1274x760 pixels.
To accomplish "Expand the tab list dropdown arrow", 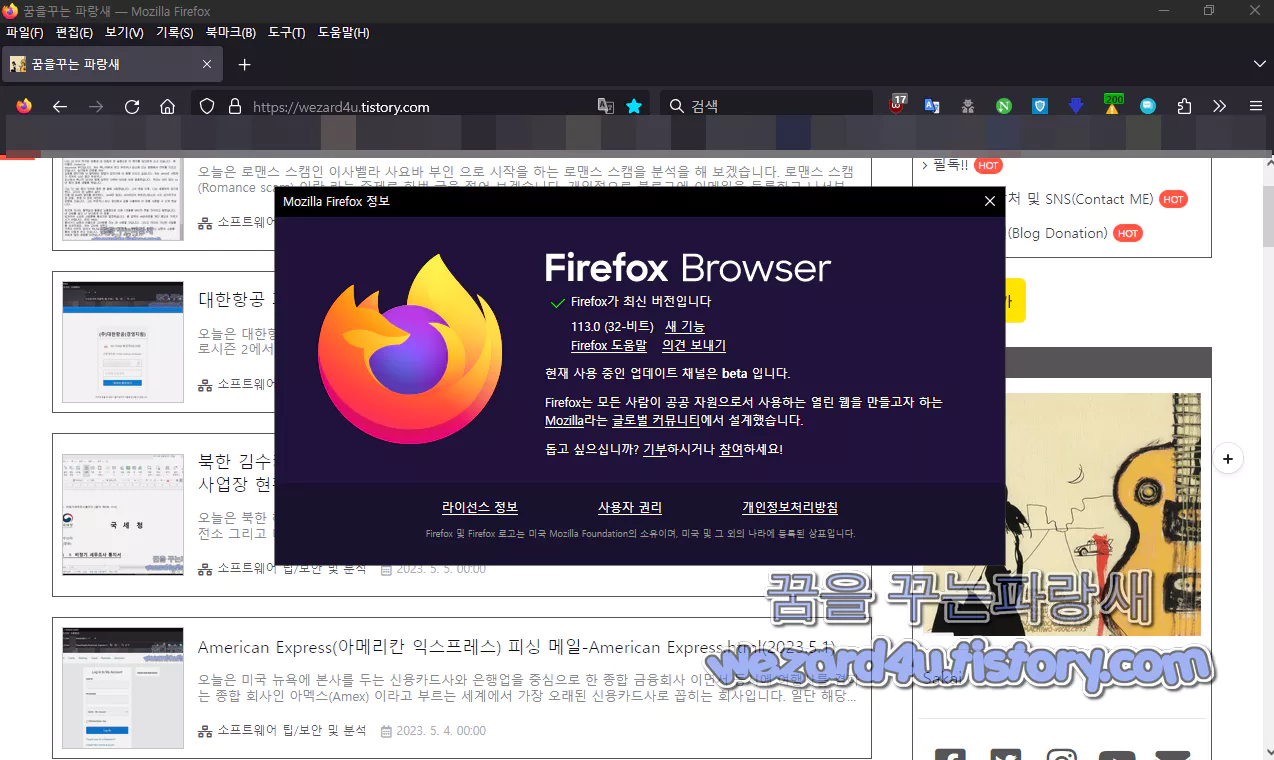I will [x=1260, y=63].
